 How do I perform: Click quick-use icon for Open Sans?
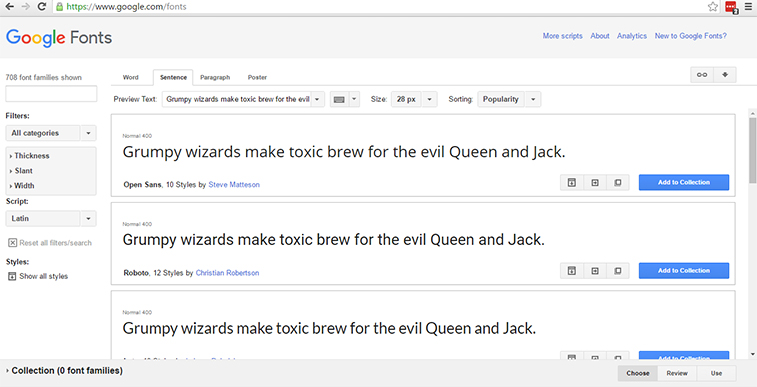point(595,182)
